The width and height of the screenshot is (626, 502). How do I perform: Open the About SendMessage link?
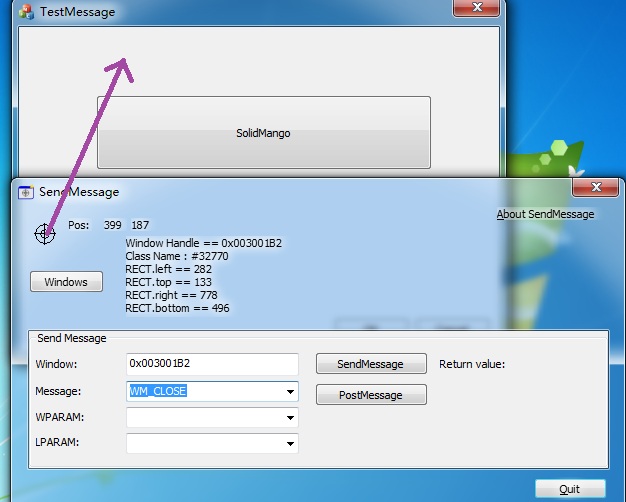point(545,214)
